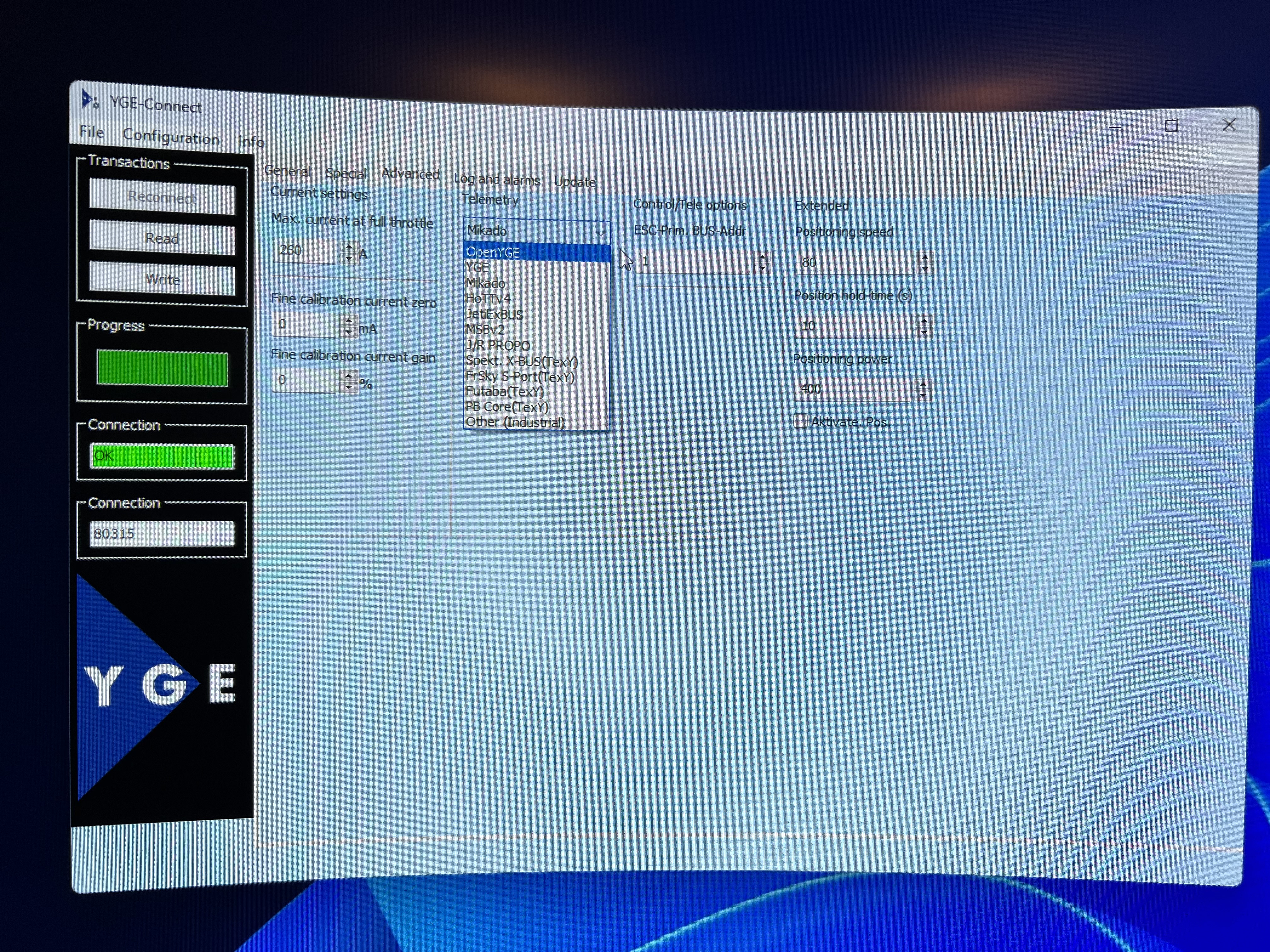Image resolution: width=1270 pixels, height=952 pixels.
Task: Open the Advanced tab
Action: pyautogui.click(x=410, y=174)
